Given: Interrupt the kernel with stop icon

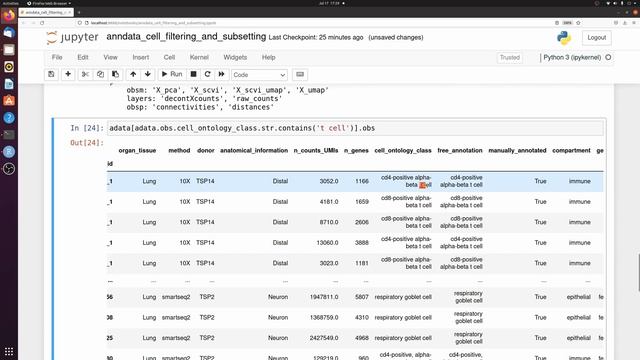Looking at the screenshot, I should click(x=193, y=74).
